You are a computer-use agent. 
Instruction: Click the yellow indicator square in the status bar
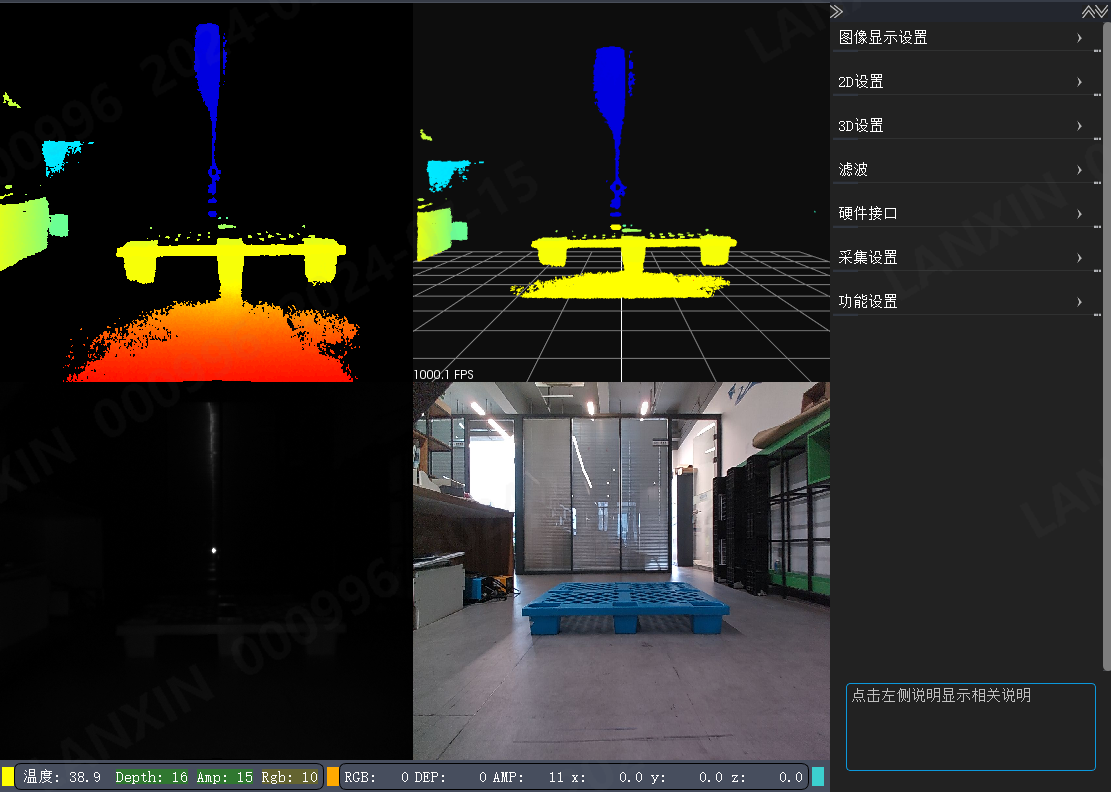[x=8, y=776]
